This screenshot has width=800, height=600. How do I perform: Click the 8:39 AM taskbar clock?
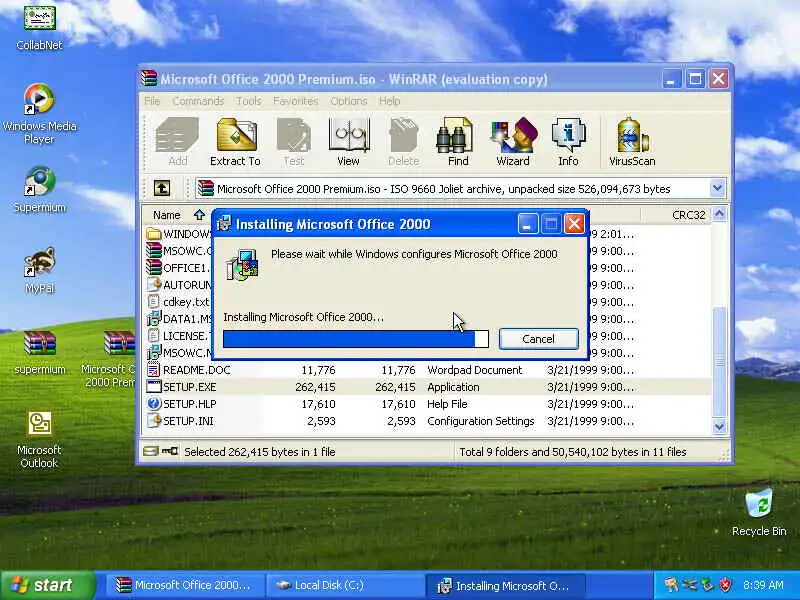(763, 585)
